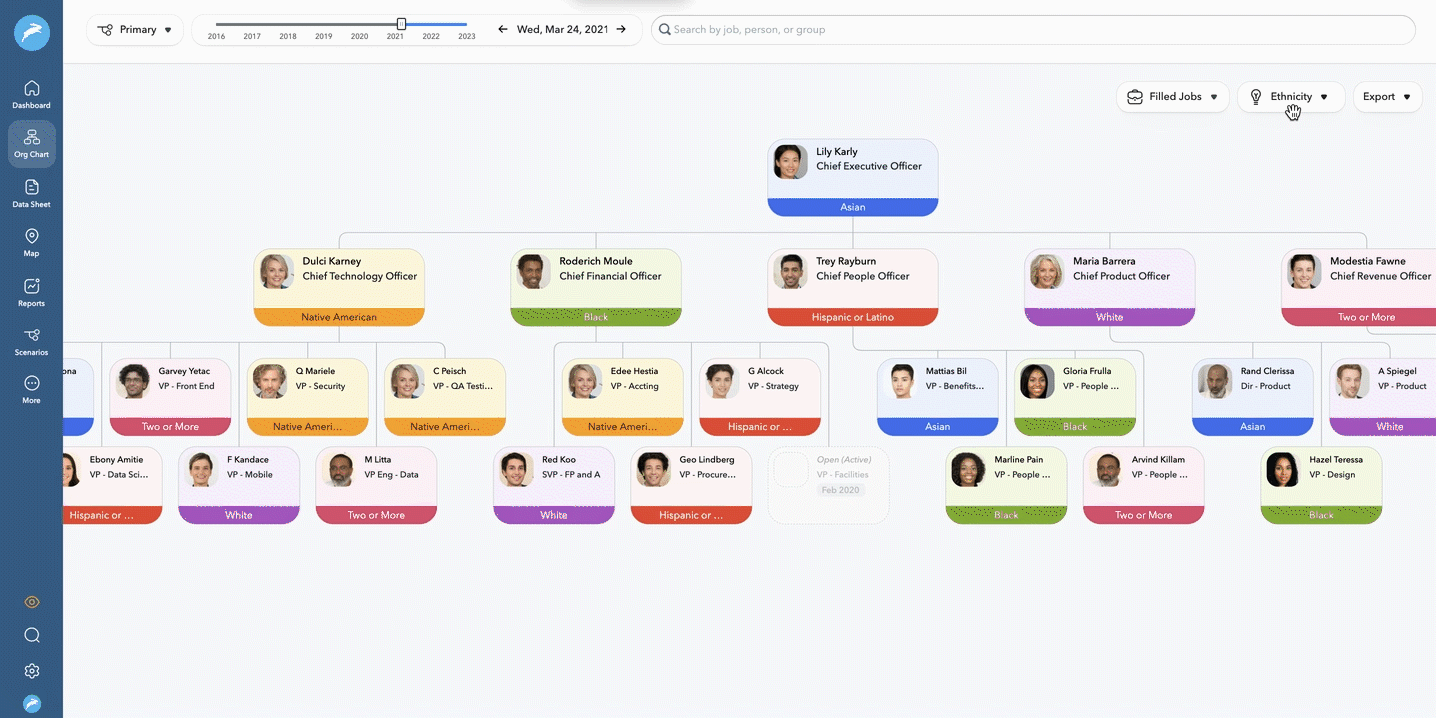
Task: Click the ChartHop logo at the top left
Action: (31, 32)
